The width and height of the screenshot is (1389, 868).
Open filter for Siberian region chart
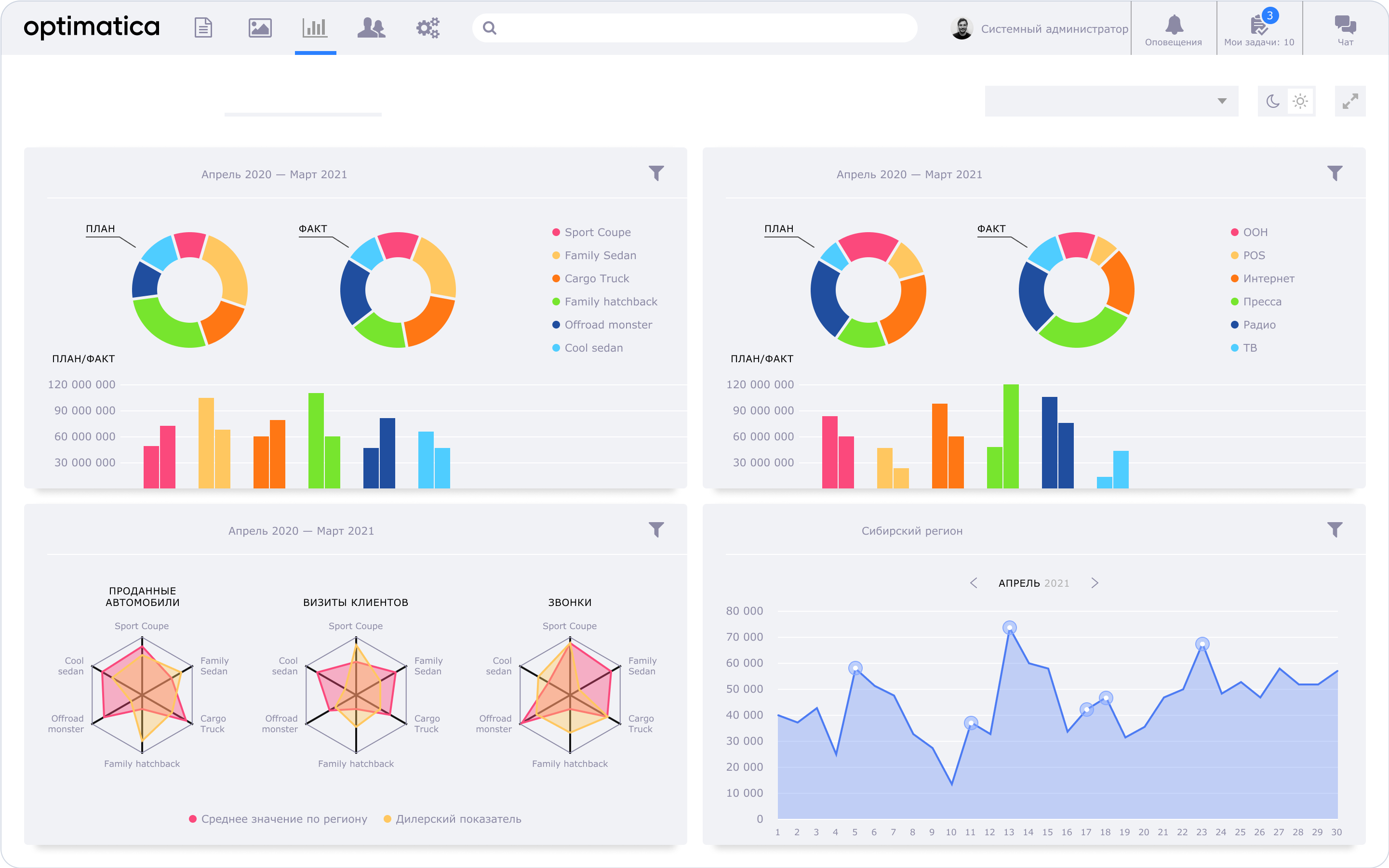coord(1335,529)
